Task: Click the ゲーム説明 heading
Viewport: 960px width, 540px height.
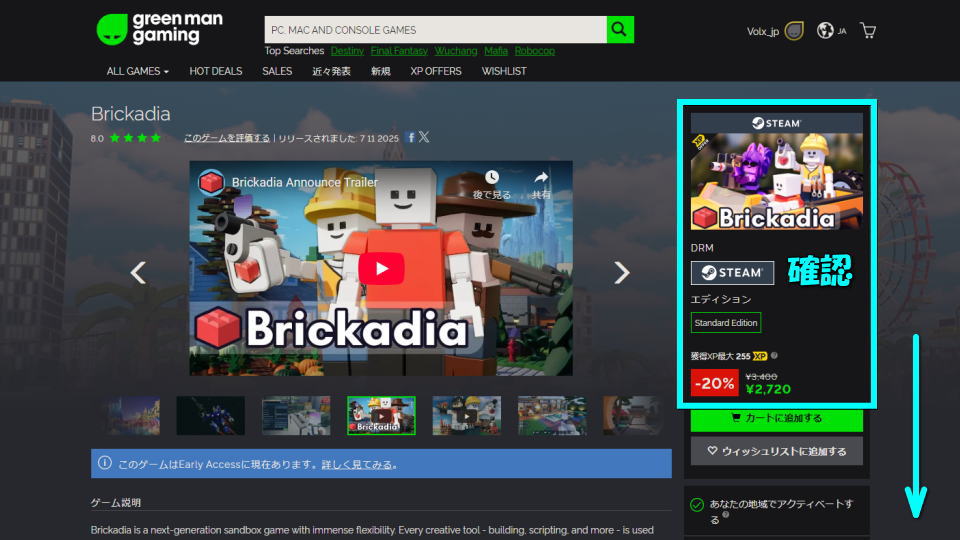Action: [x=116, y=503]
